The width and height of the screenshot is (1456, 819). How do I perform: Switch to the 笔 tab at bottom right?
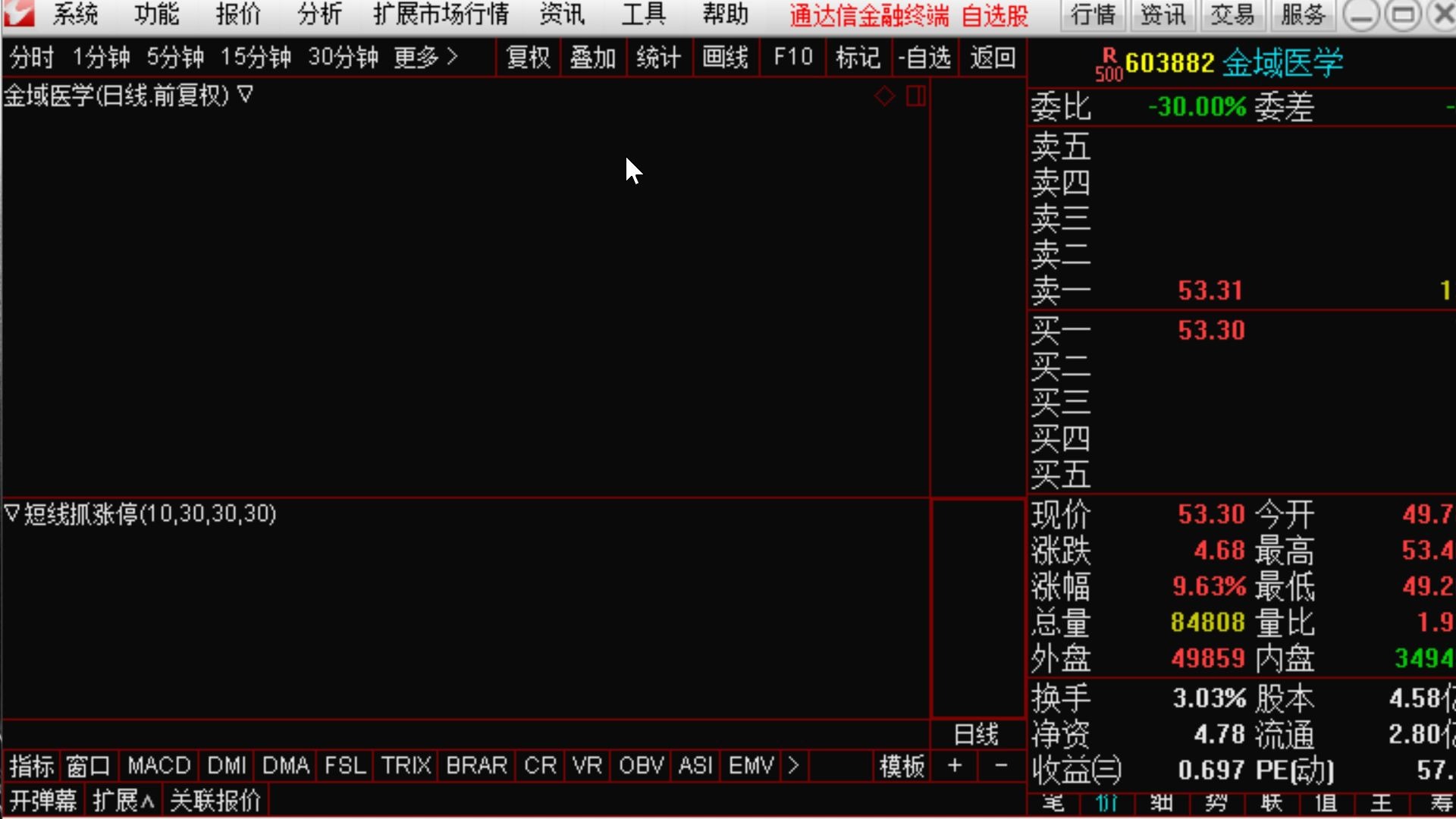1053,803
